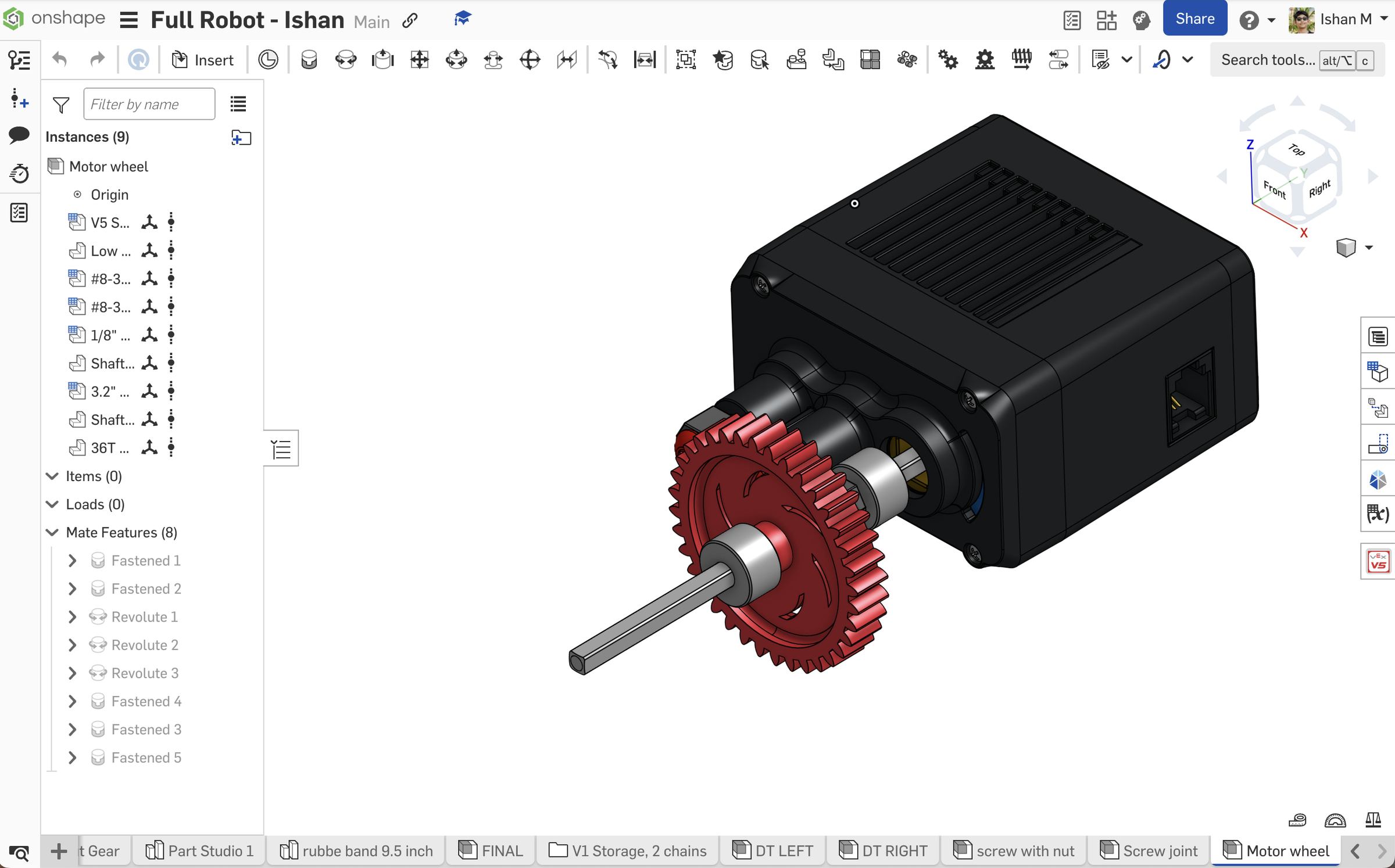The image size is (1395, 868).
Task: Expand the Fastened 1 mate
Action: [73, 561]
